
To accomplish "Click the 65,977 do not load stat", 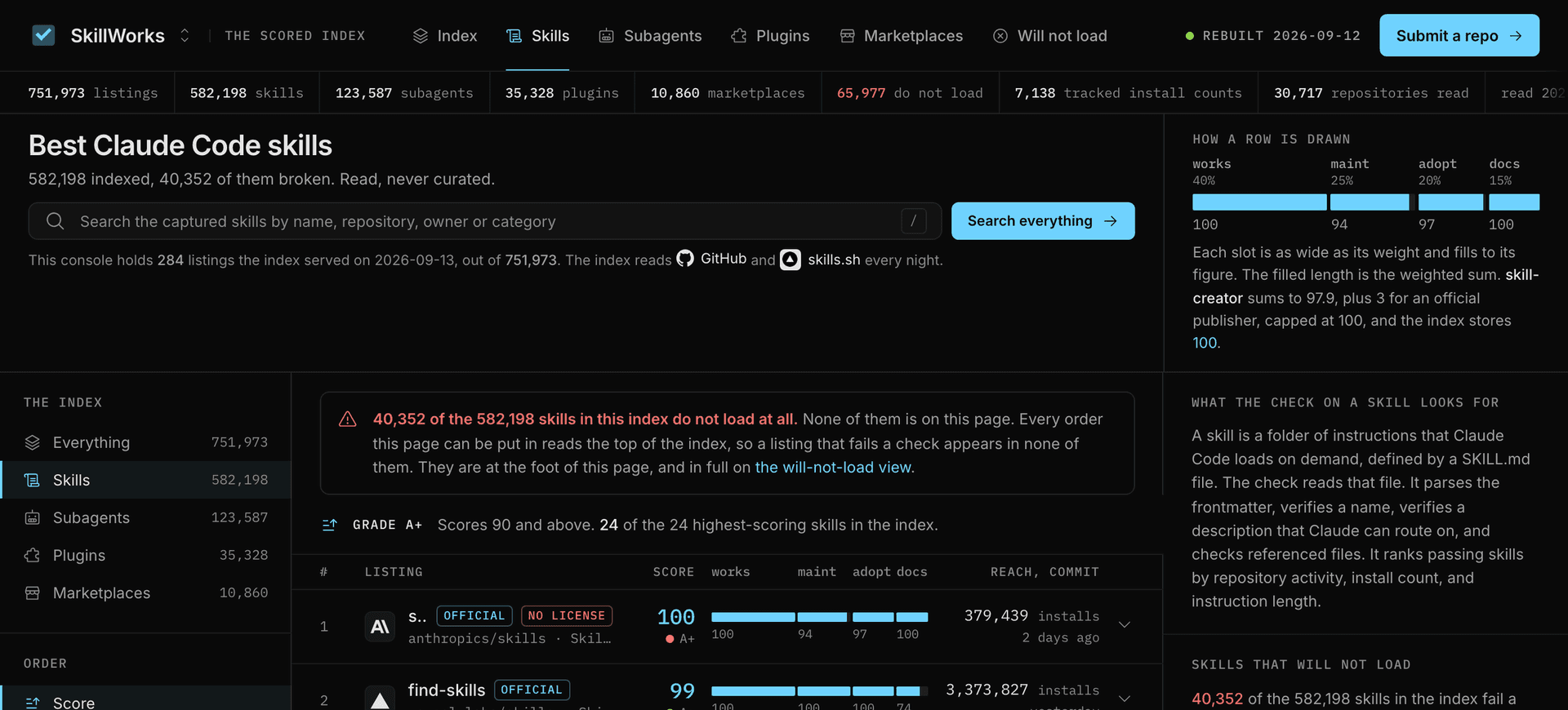I will (910, 93).
